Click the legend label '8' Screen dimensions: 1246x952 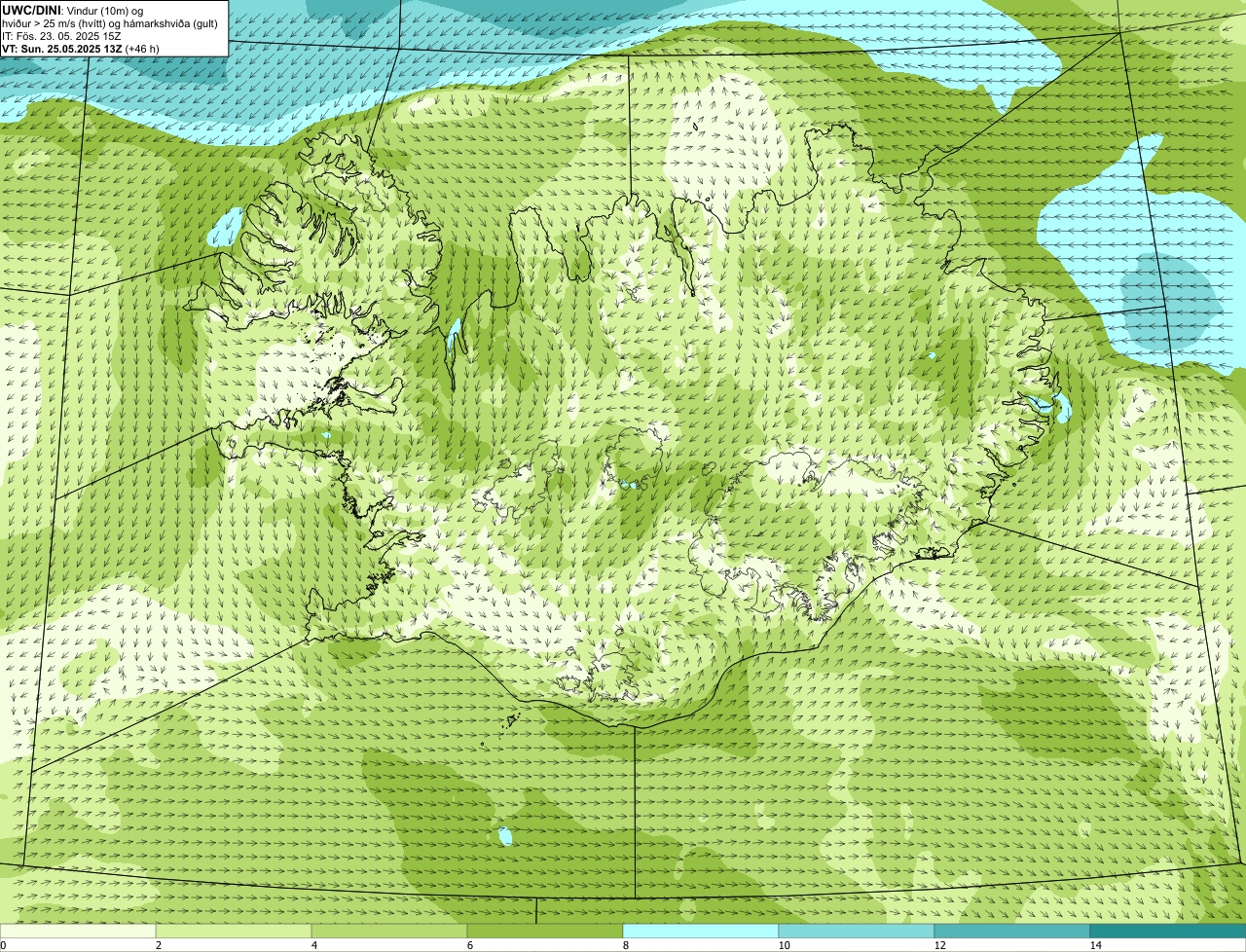(x=625, y=945)
